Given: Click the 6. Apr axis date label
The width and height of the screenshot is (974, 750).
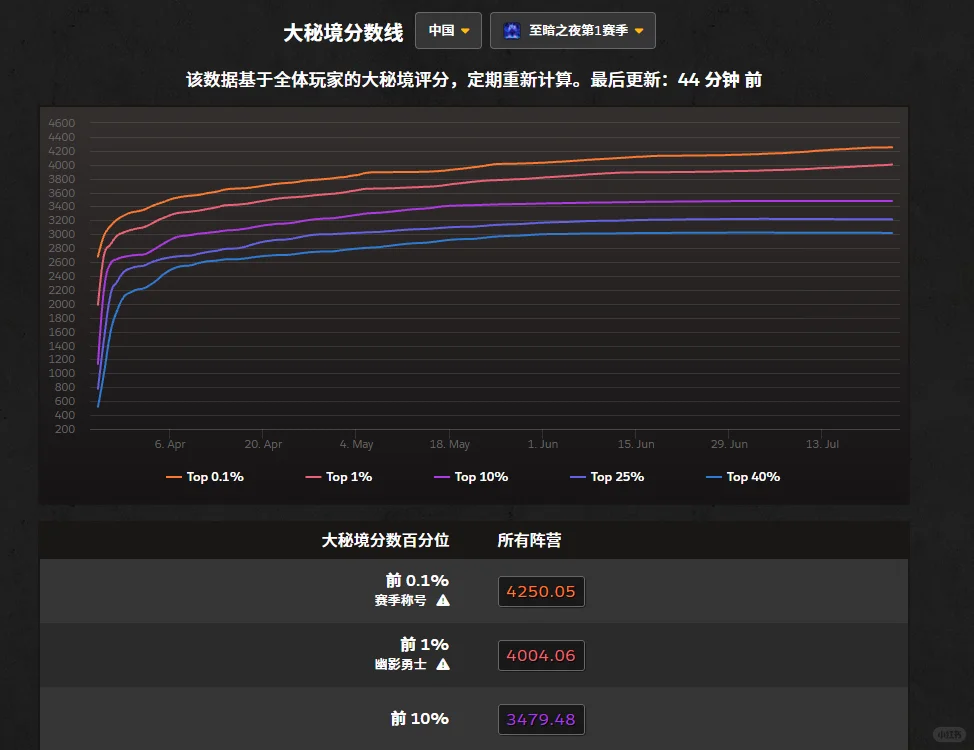Looking at the screenshot, I should coord(170,444).
